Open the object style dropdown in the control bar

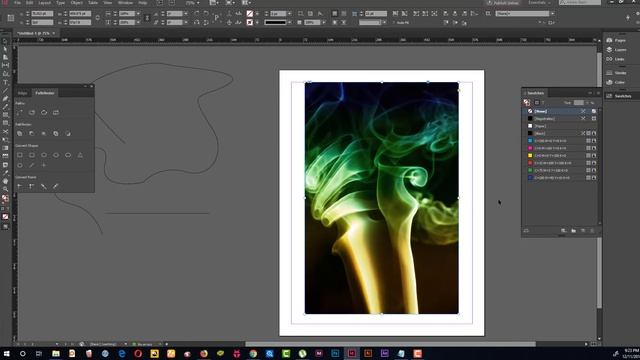(553, 13)
